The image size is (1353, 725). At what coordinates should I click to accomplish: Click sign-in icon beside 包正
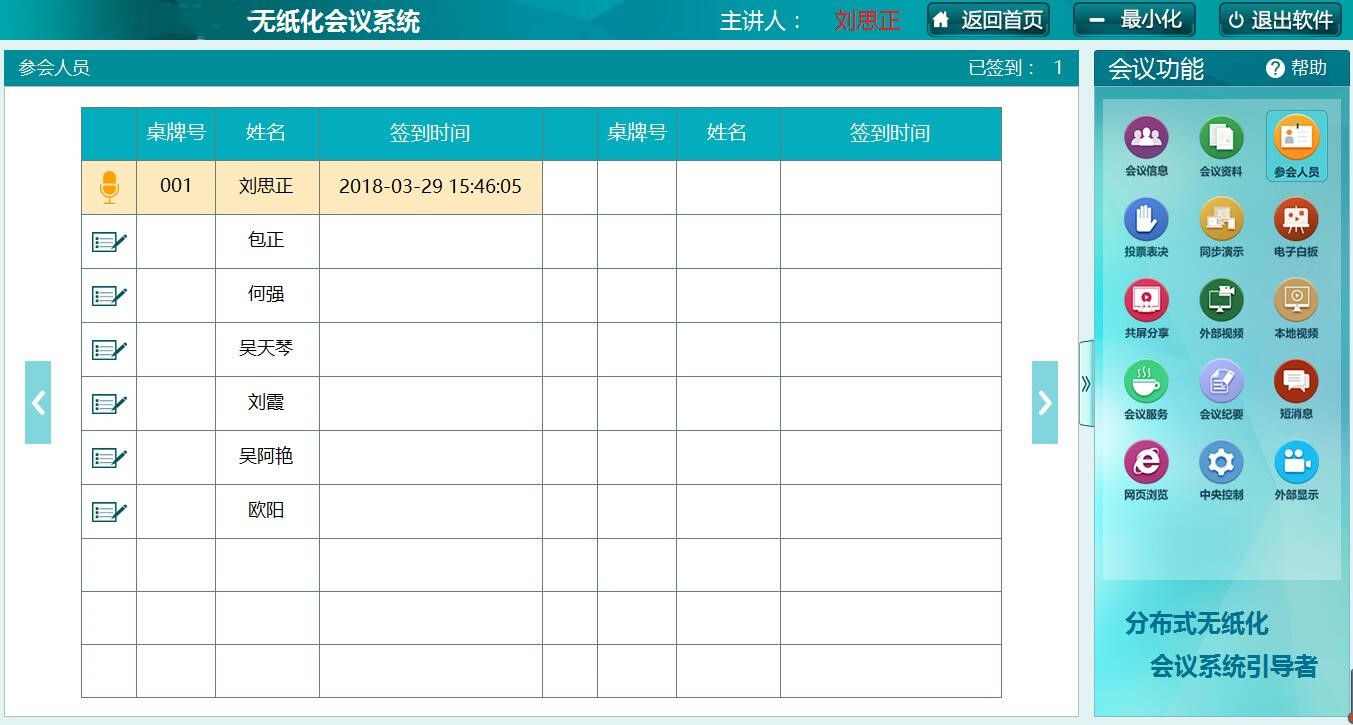[109, 241]
